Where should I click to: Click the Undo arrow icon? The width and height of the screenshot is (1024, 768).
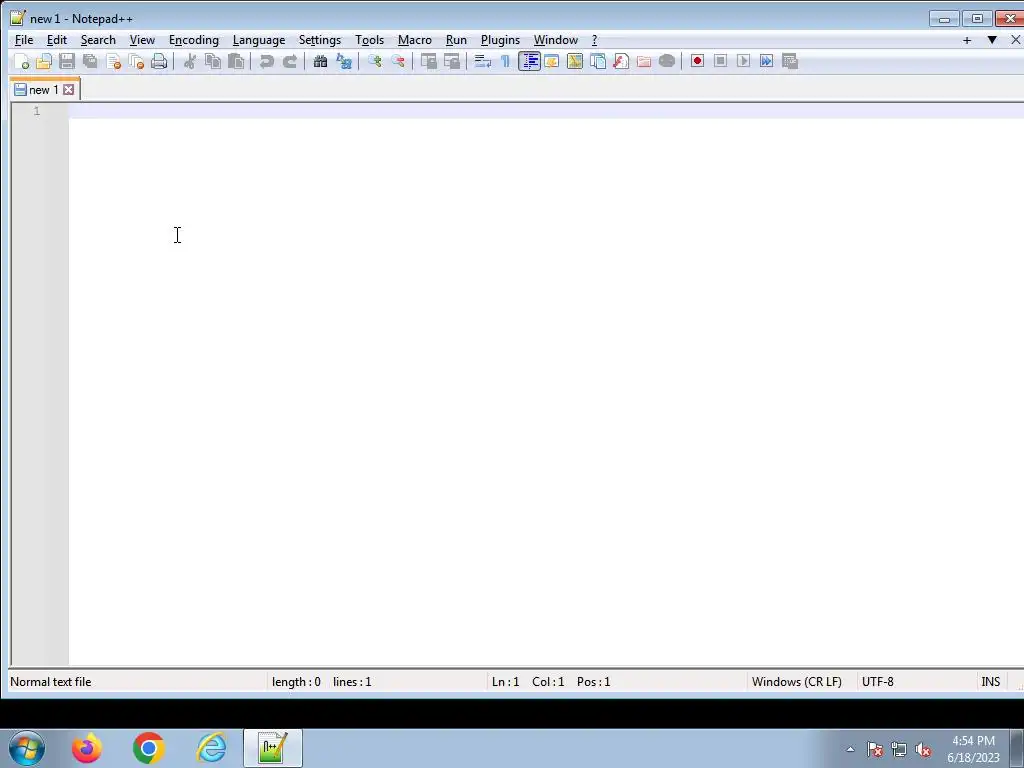[x=266, y=61]
